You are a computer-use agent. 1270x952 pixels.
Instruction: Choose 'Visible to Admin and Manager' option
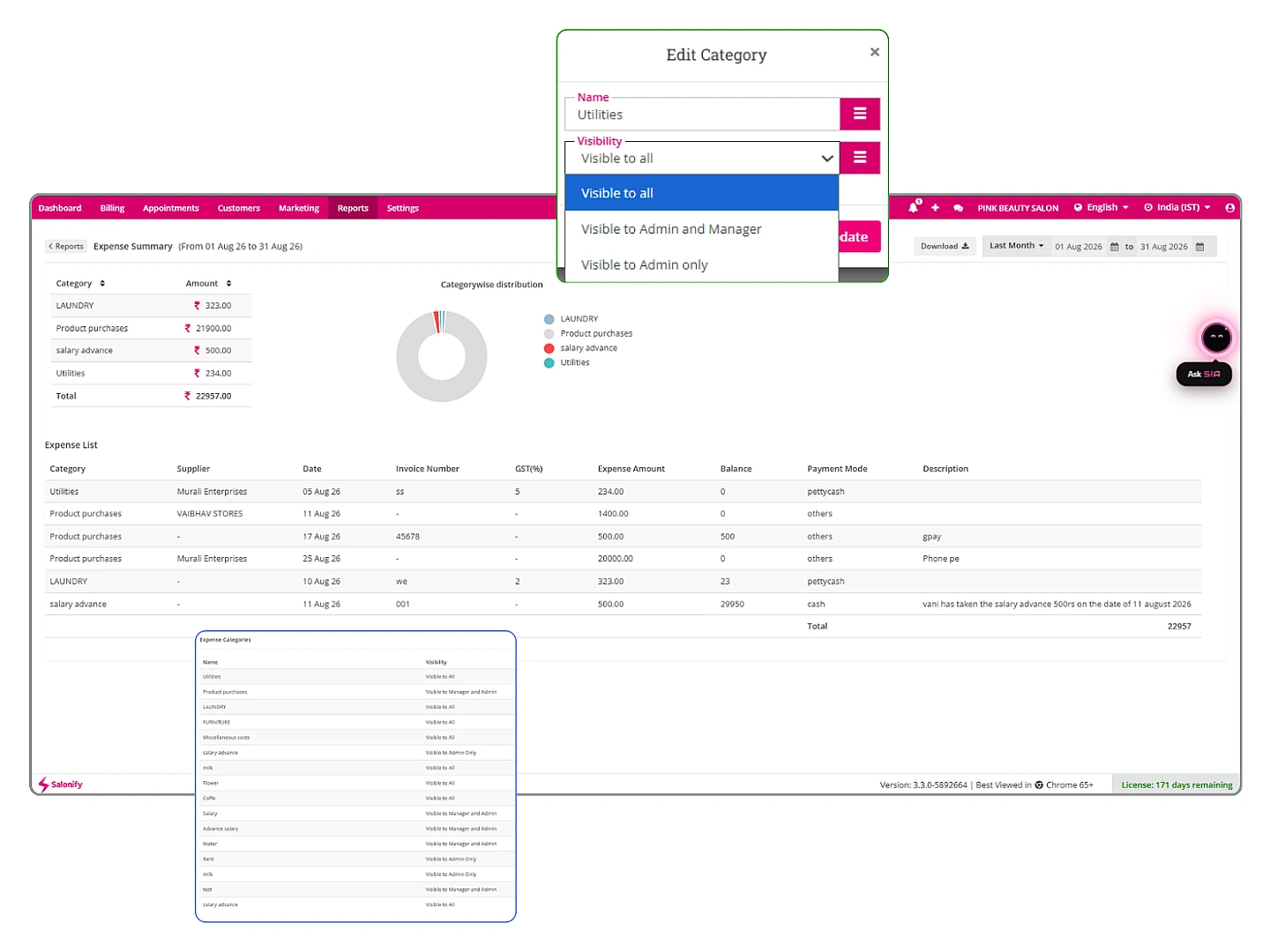701,229
